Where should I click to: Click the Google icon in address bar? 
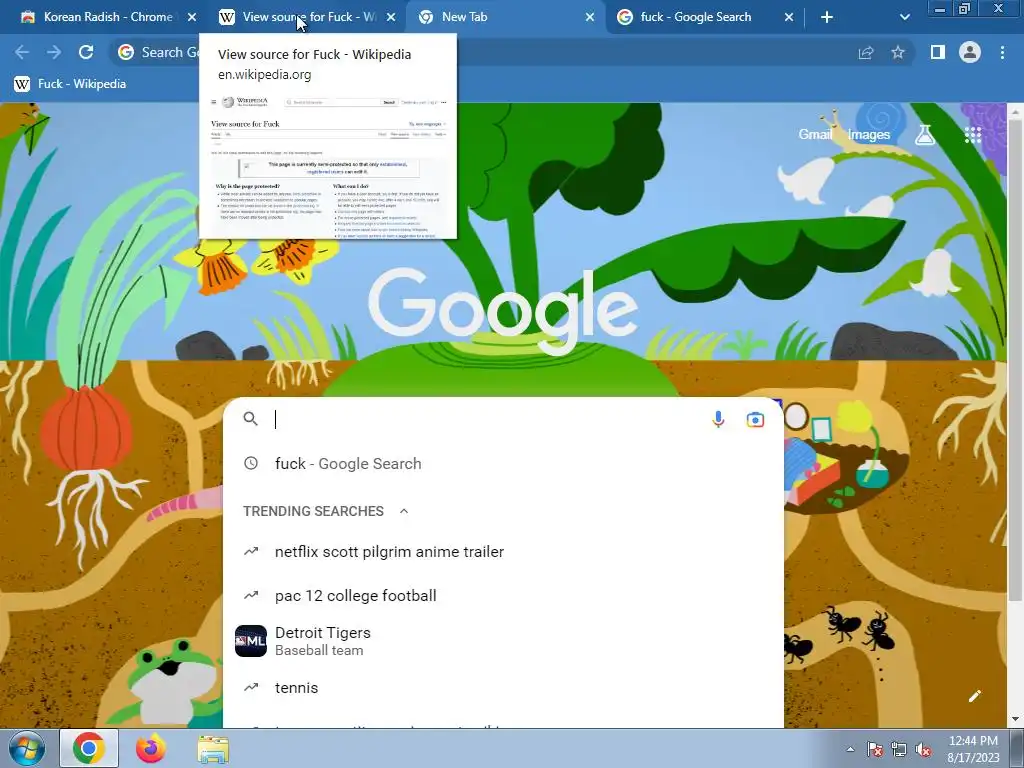click(x=126, y=52)
